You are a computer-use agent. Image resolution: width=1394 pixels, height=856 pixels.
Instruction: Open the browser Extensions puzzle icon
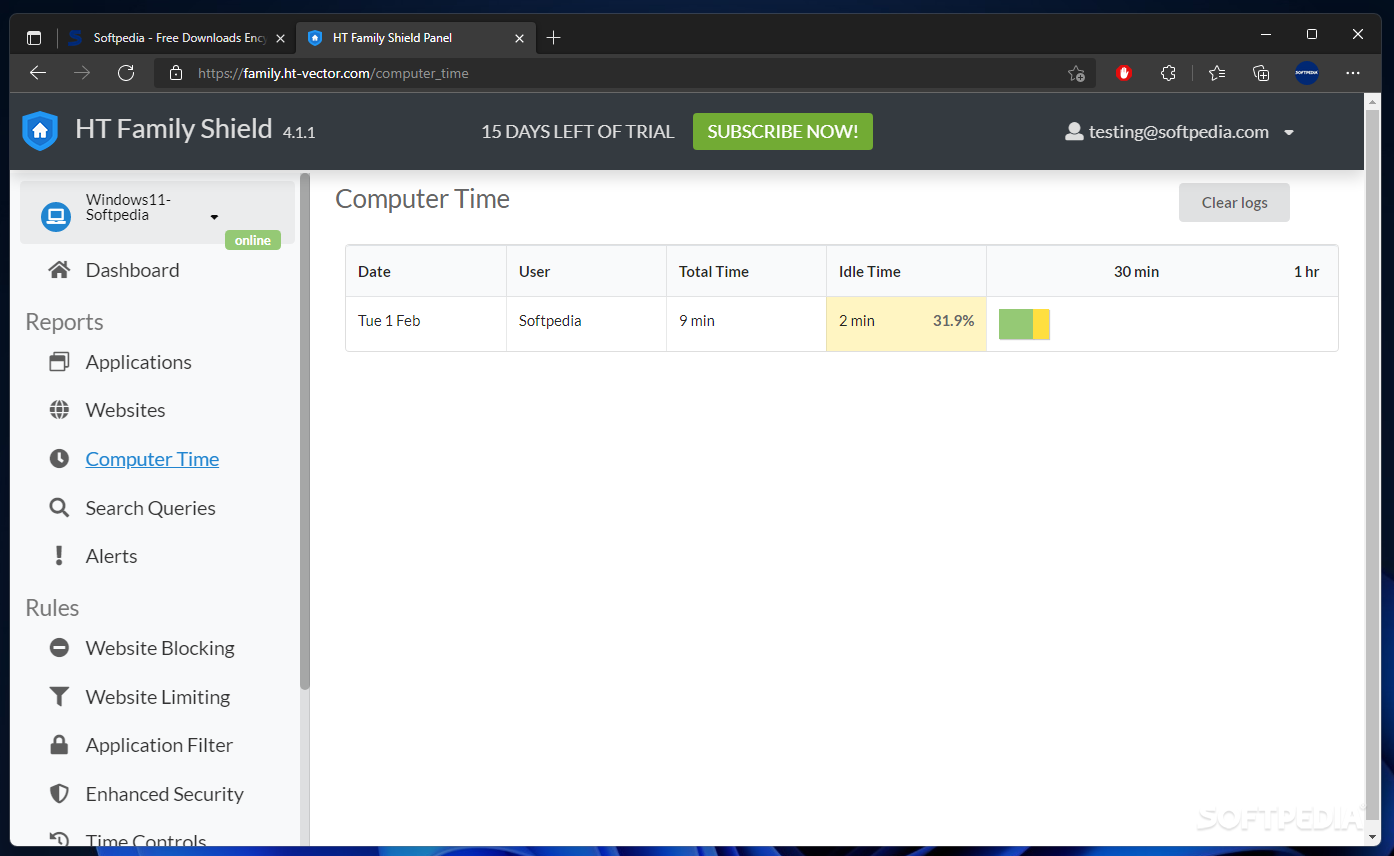pyautogui.click(x=1168, y=73)
